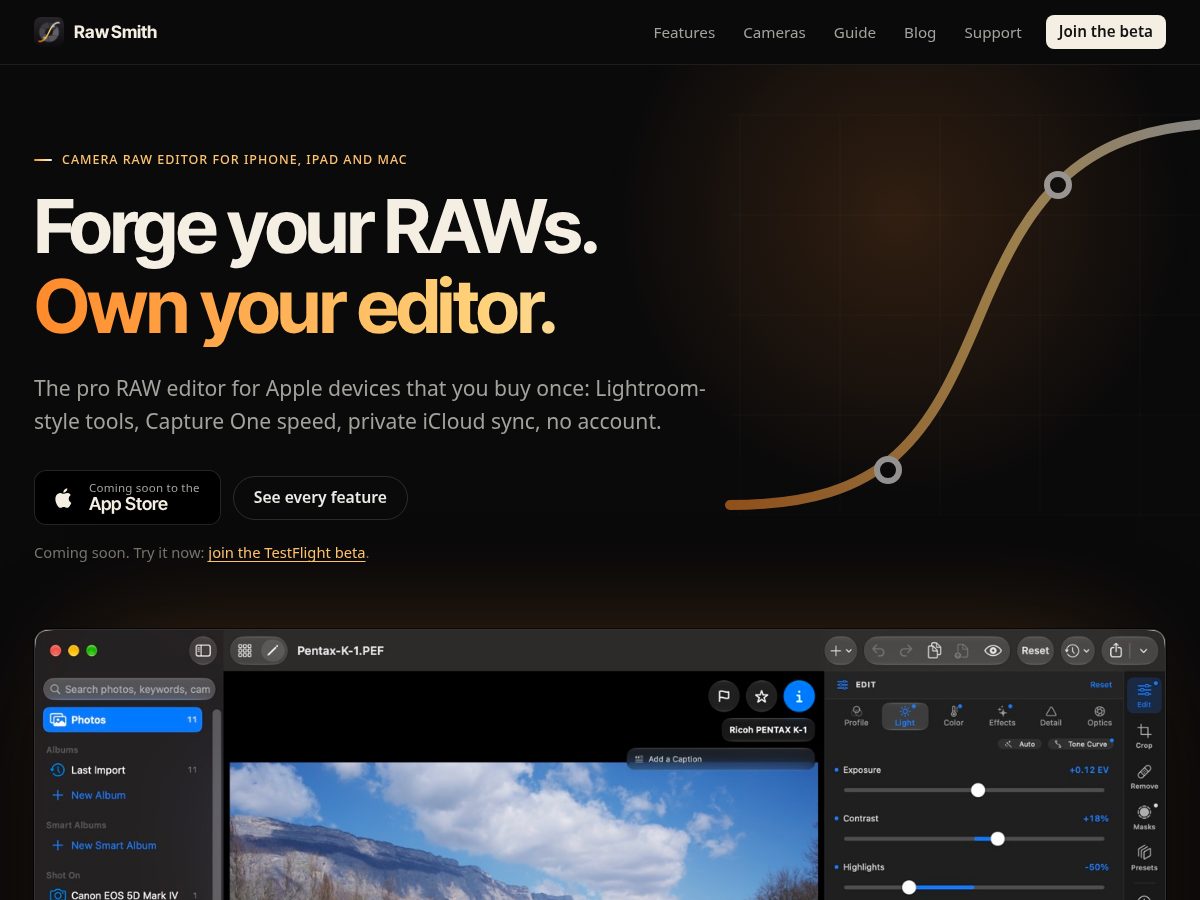The width and height of the screenshot is (1200, 900).
Task: Toggle the blue info button
Action: pyautogui.click(x=798, y=696)
